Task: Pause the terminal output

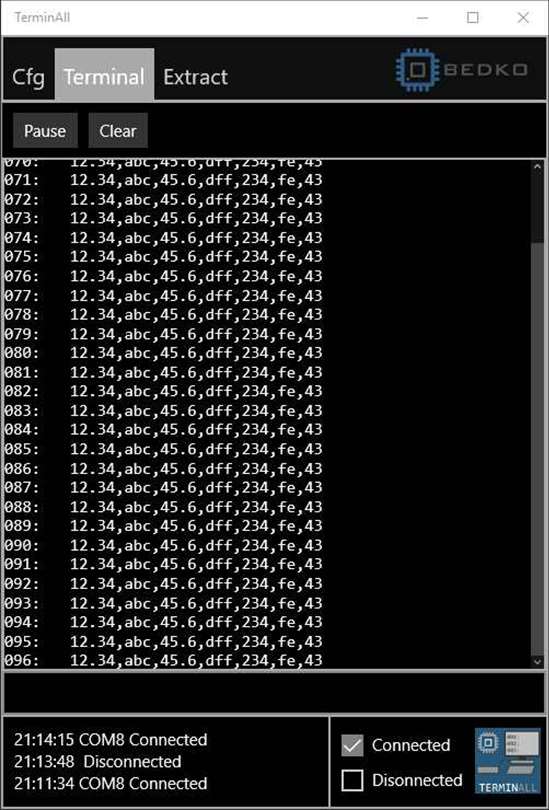Action: point(45,131)
